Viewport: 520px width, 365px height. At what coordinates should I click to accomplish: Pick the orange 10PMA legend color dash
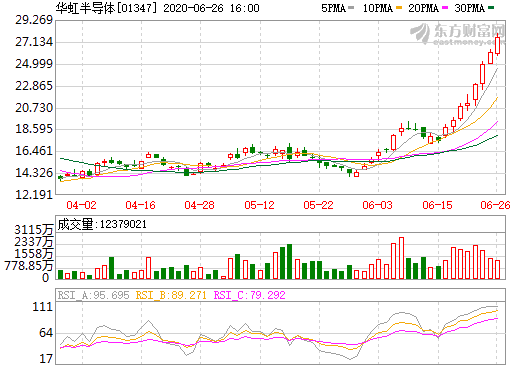click(x=399, y=8)
